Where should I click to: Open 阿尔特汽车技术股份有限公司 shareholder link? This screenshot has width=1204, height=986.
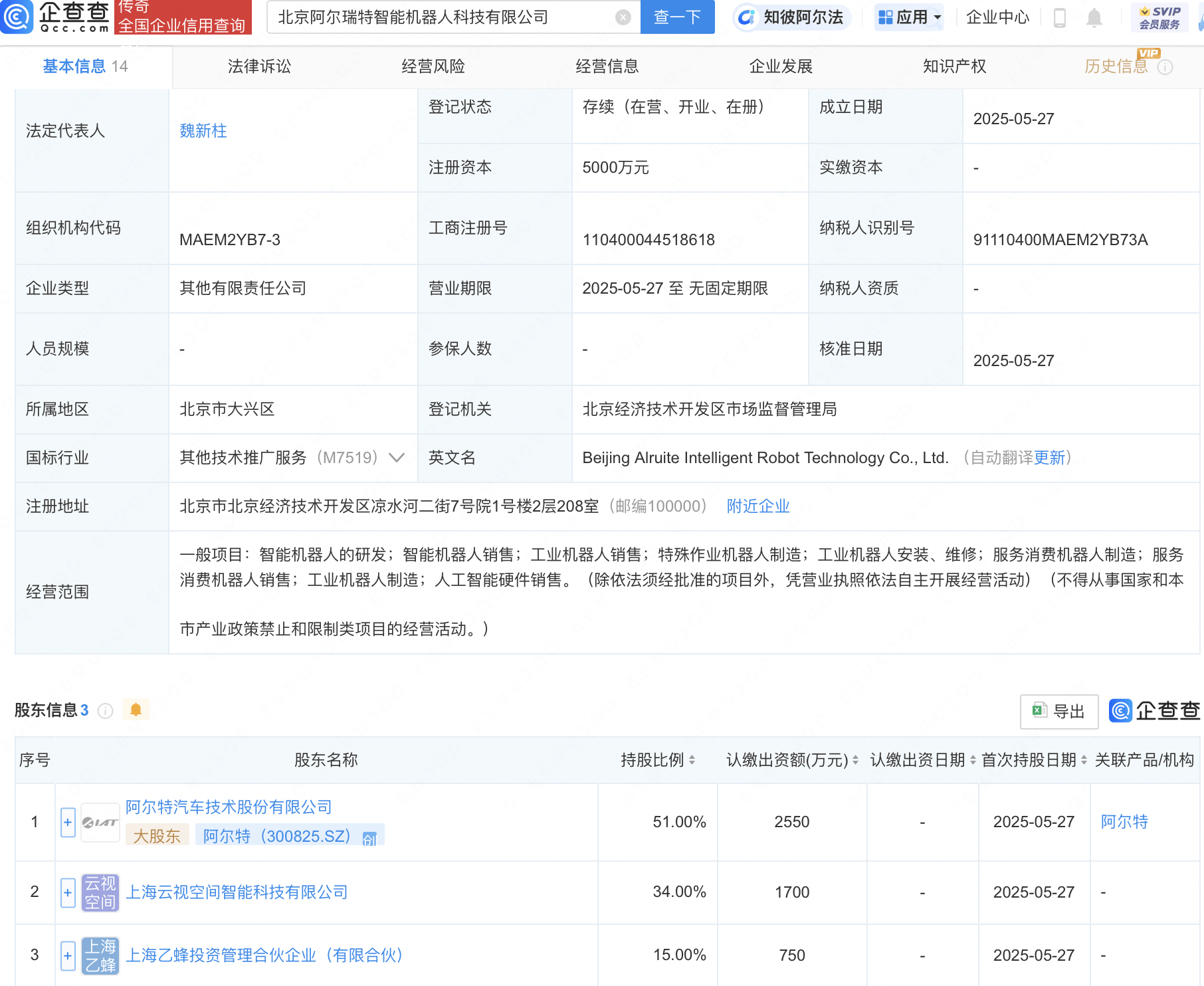click(229, 807)
